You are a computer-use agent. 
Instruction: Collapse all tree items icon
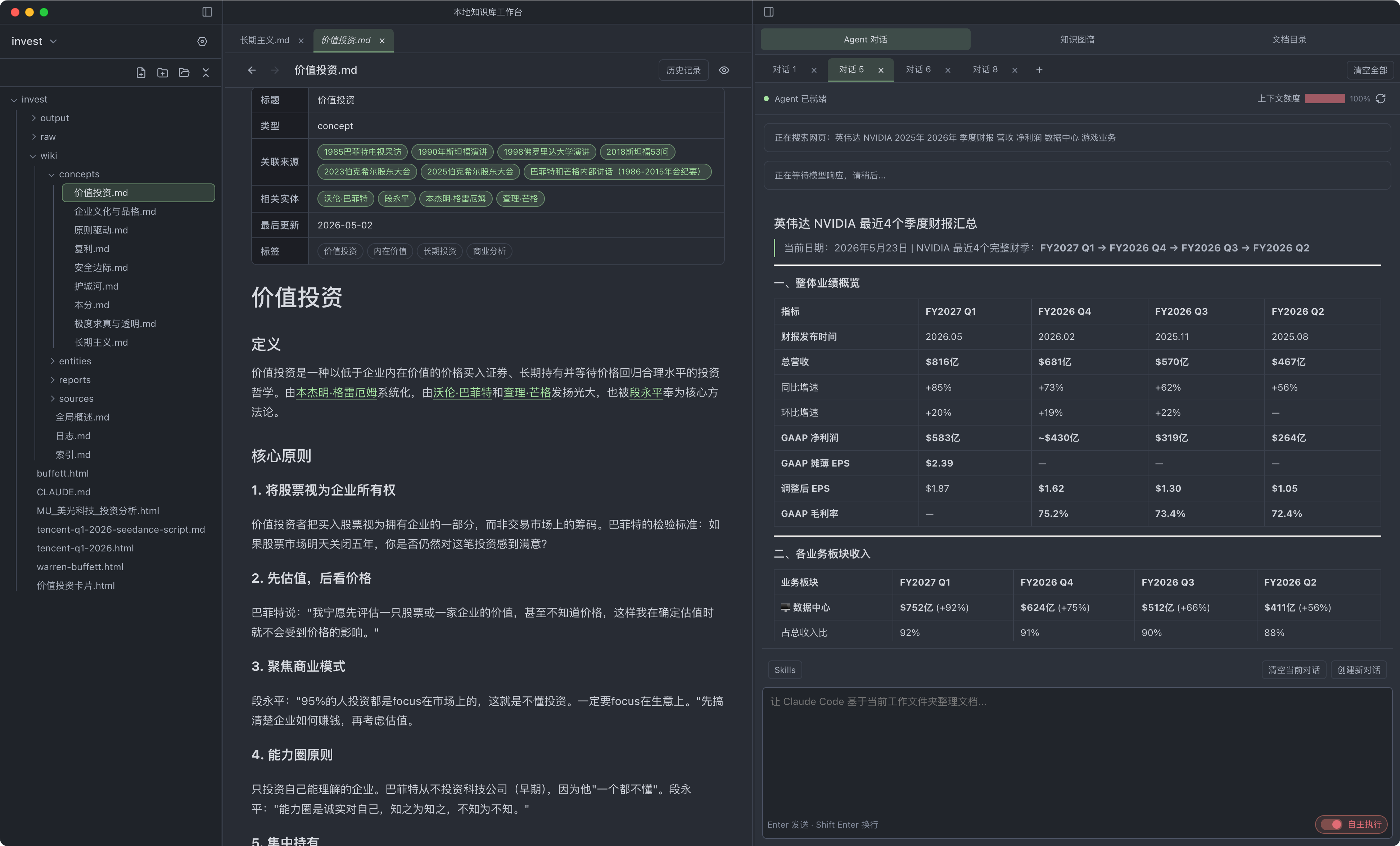click(x=206, y=73)
